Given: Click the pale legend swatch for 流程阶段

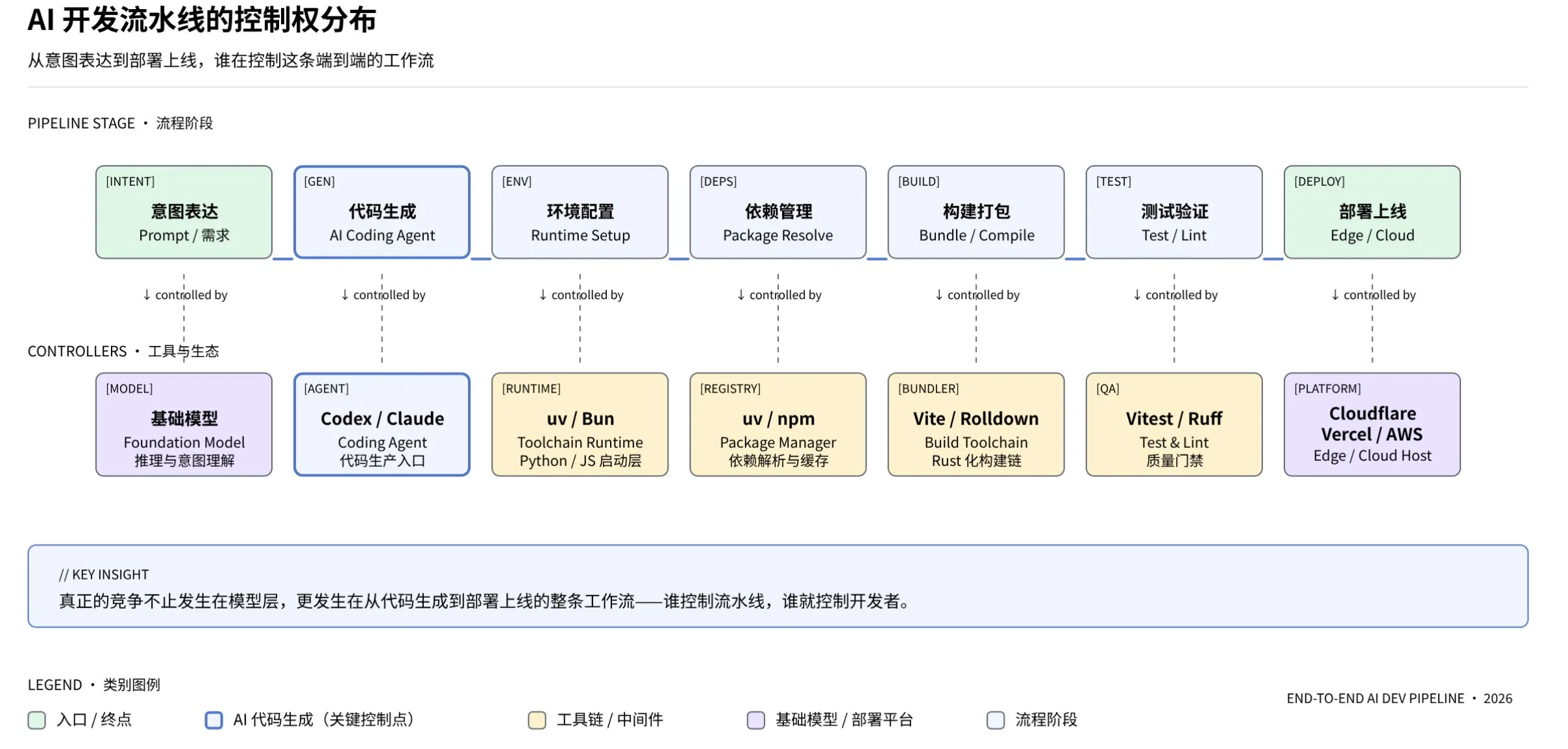Looking at the screenshot, I should 996,720.
